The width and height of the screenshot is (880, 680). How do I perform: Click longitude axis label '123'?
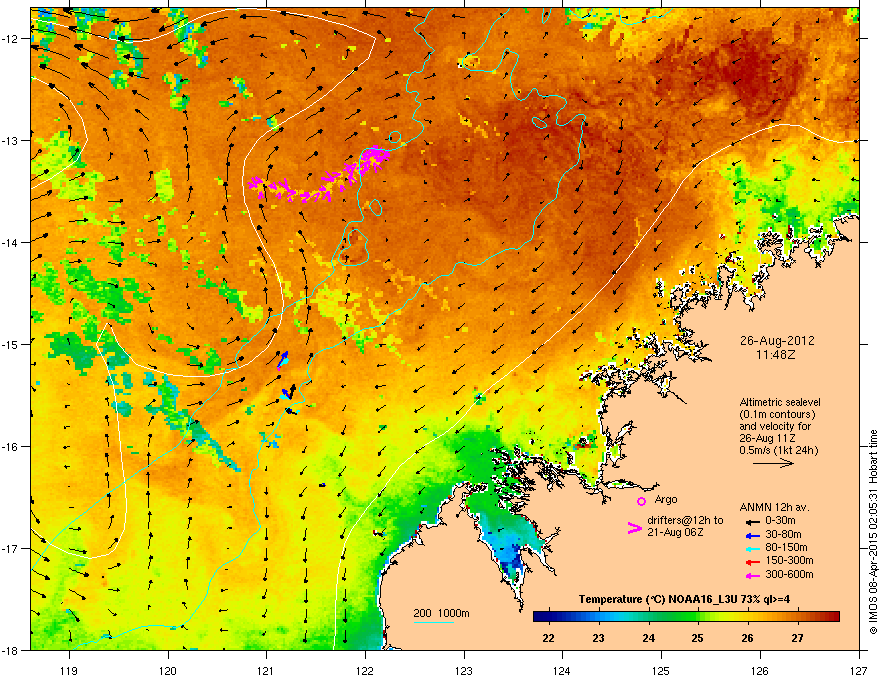click(464, 670)
